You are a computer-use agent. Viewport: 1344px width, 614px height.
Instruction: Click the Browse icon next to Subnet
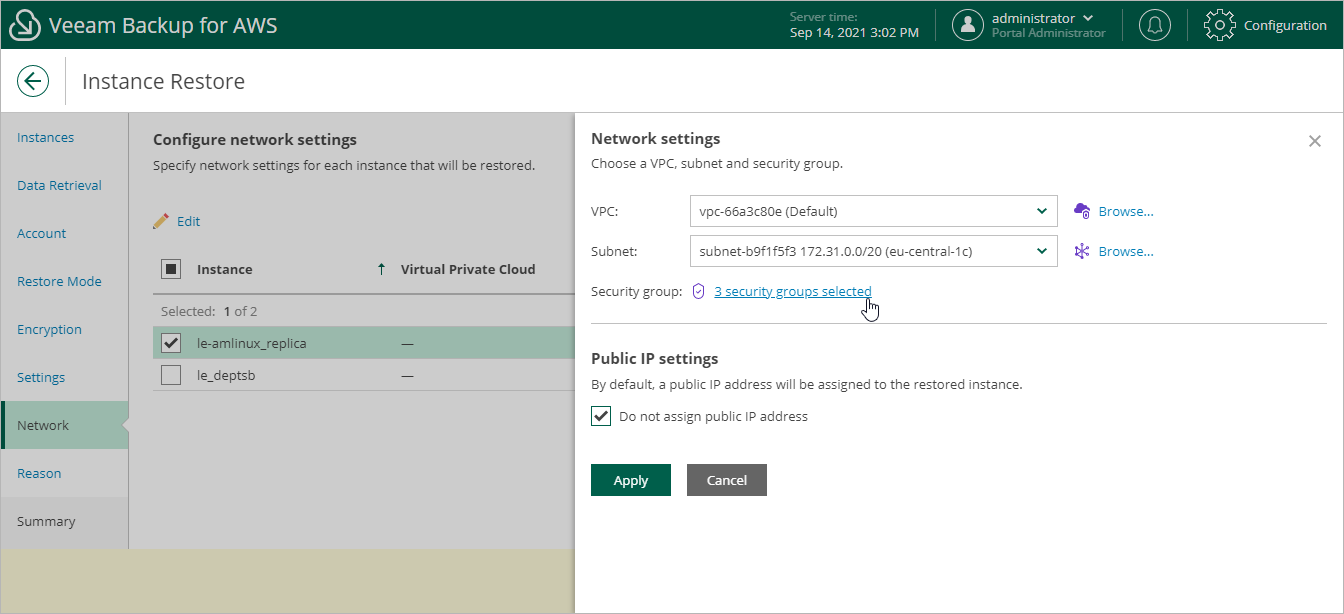click(1081, 251)
